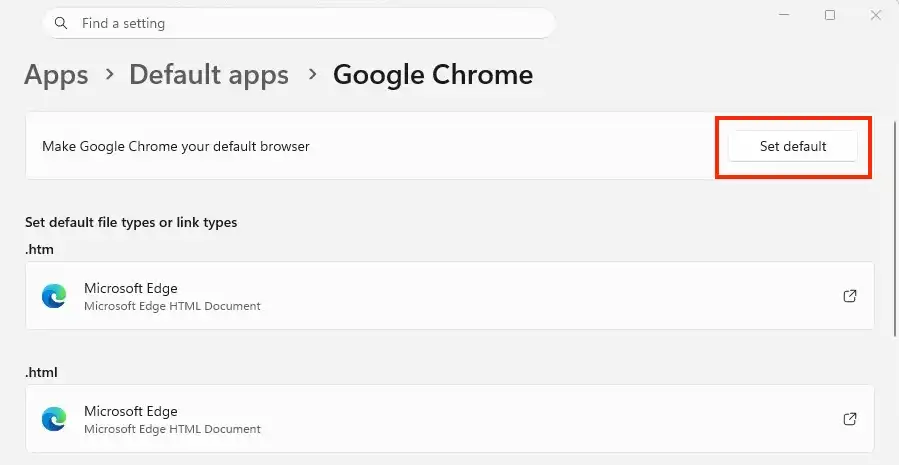Click 'Make Google Chrome your default browser' text
The image size is (899, 465).
(x=175, y=146)
